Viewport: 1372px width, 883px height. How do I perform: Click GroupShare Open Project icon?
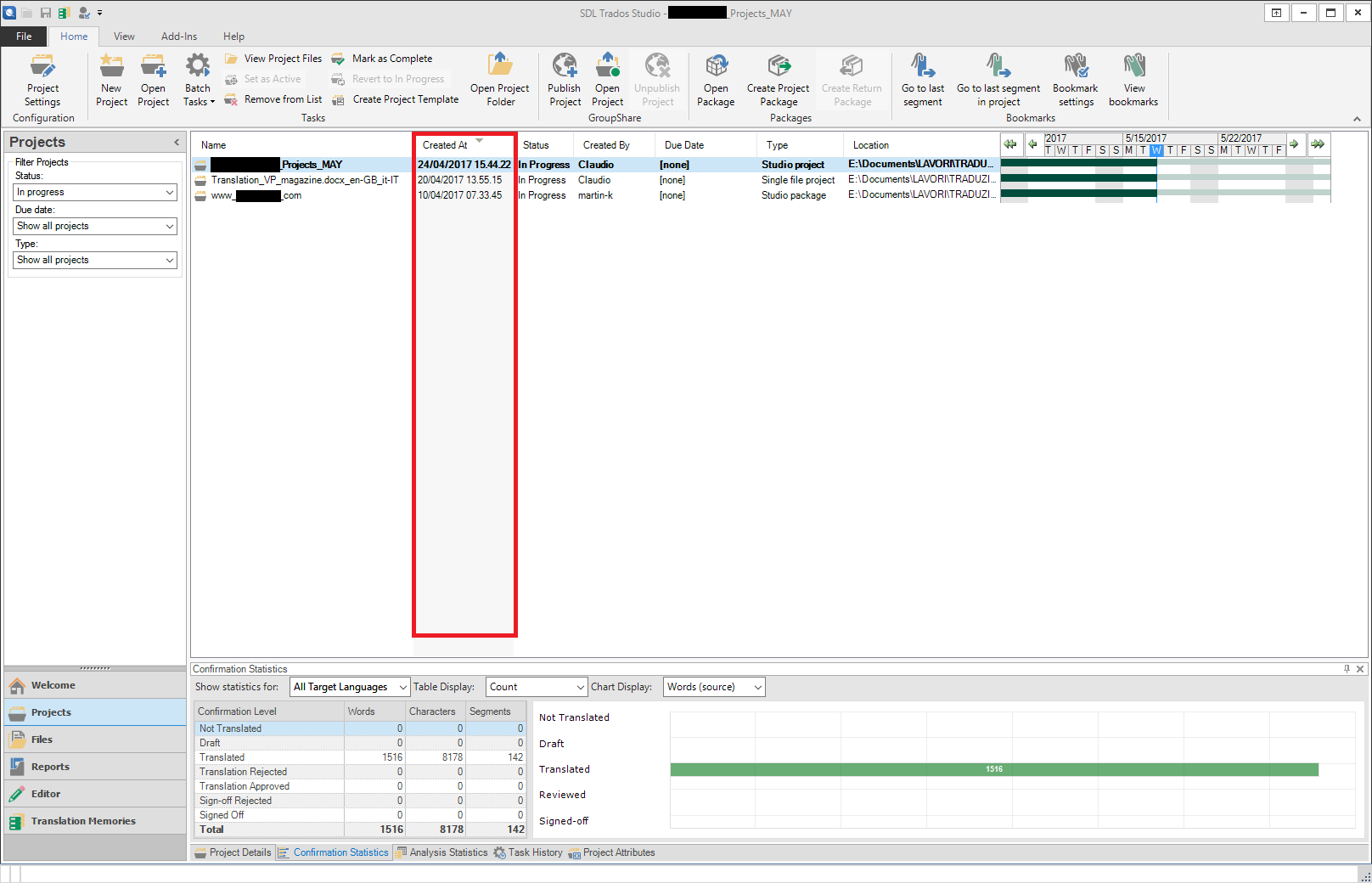coord(608,66)
